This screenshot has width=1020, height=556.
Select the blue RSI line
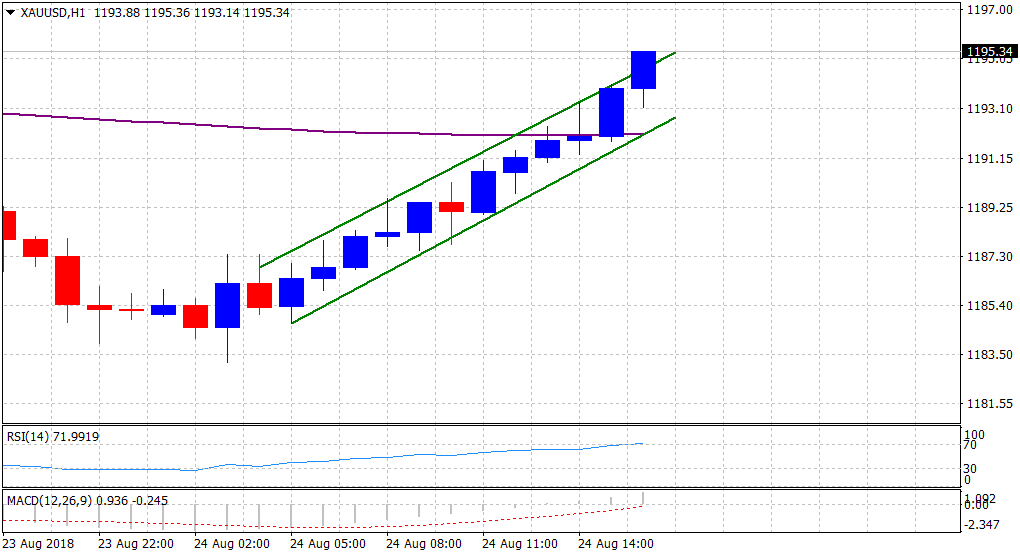tap(400, 456)
